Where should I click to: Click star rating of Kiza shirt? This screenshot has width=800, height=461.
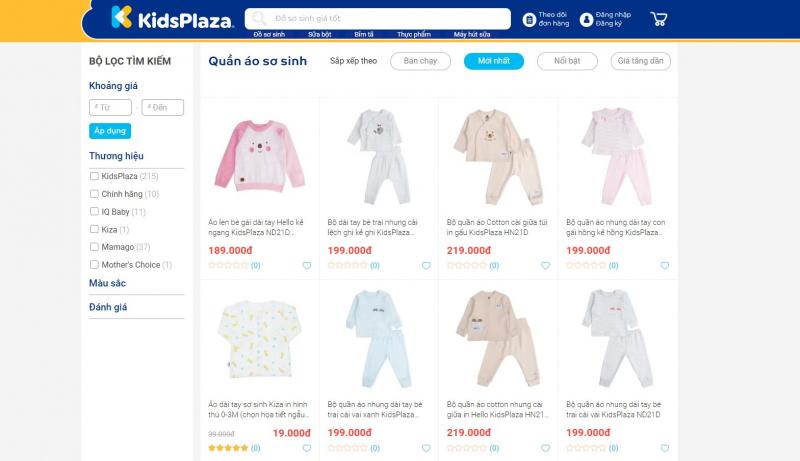coord(227,448)
